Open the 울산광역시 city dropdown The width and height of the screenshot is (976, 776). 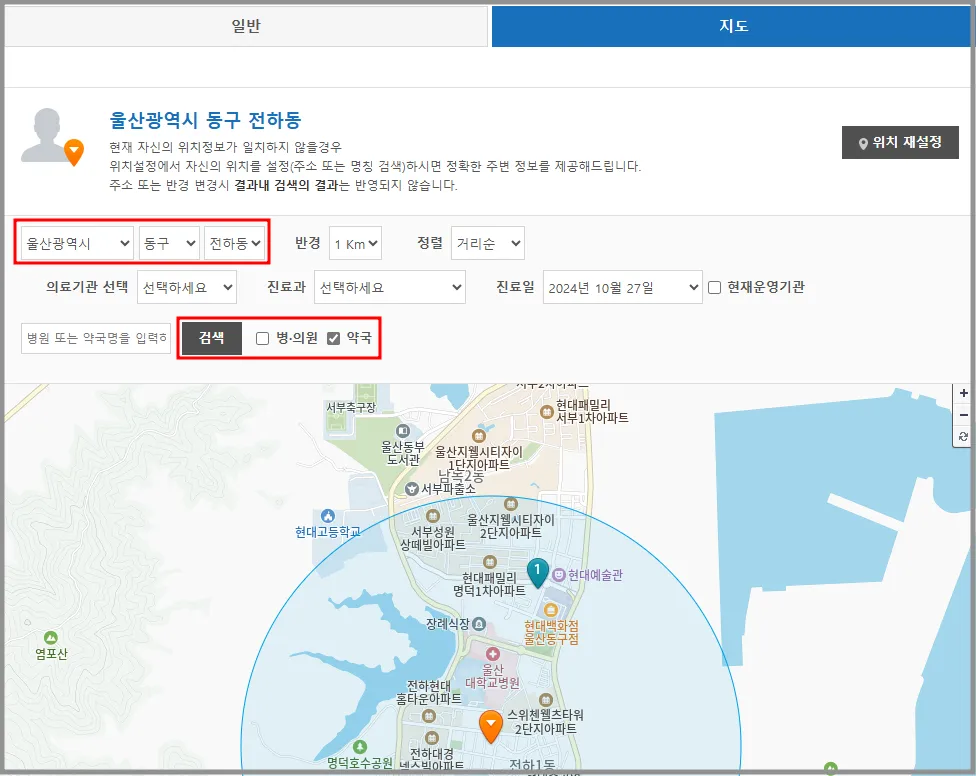point(78,243)
